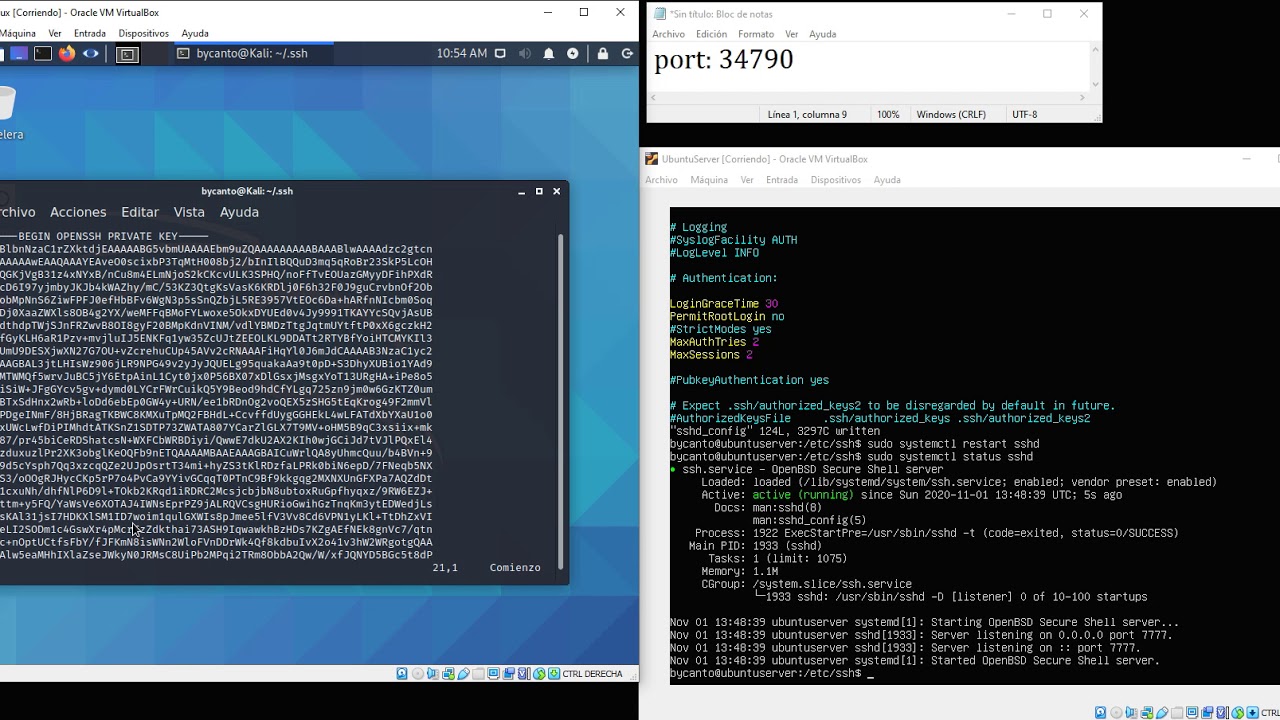The height and width of the screenshot is (720, 1280).
Task: Click the audio indicator in Kali VM status bar
Action: [433, 674]
